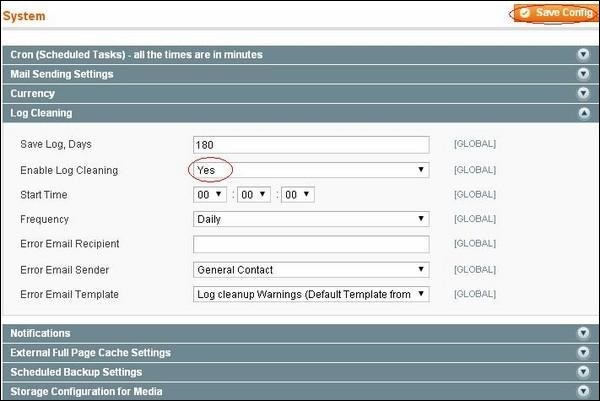Open the Start Time seconds dropdown

[x=298, y=195]
